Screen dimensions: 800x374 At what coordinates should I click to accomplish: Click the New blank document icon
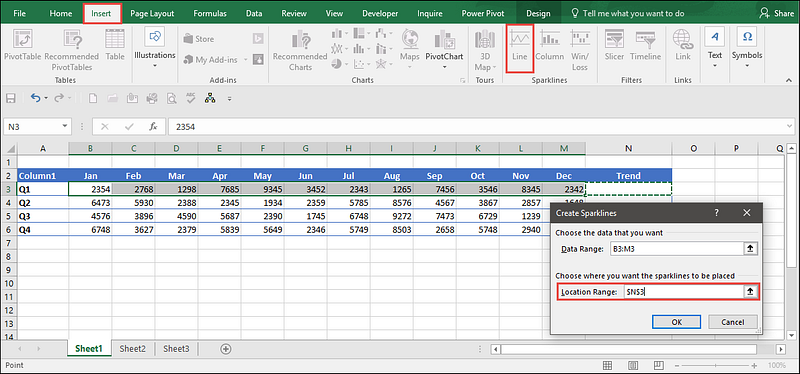click(92, 98)
